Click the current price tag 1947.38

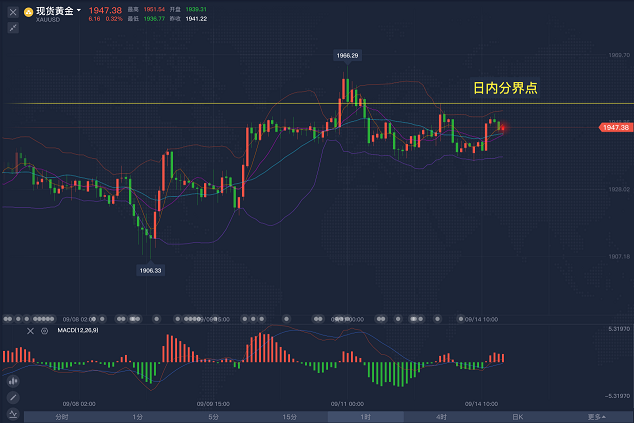[615, 127]
